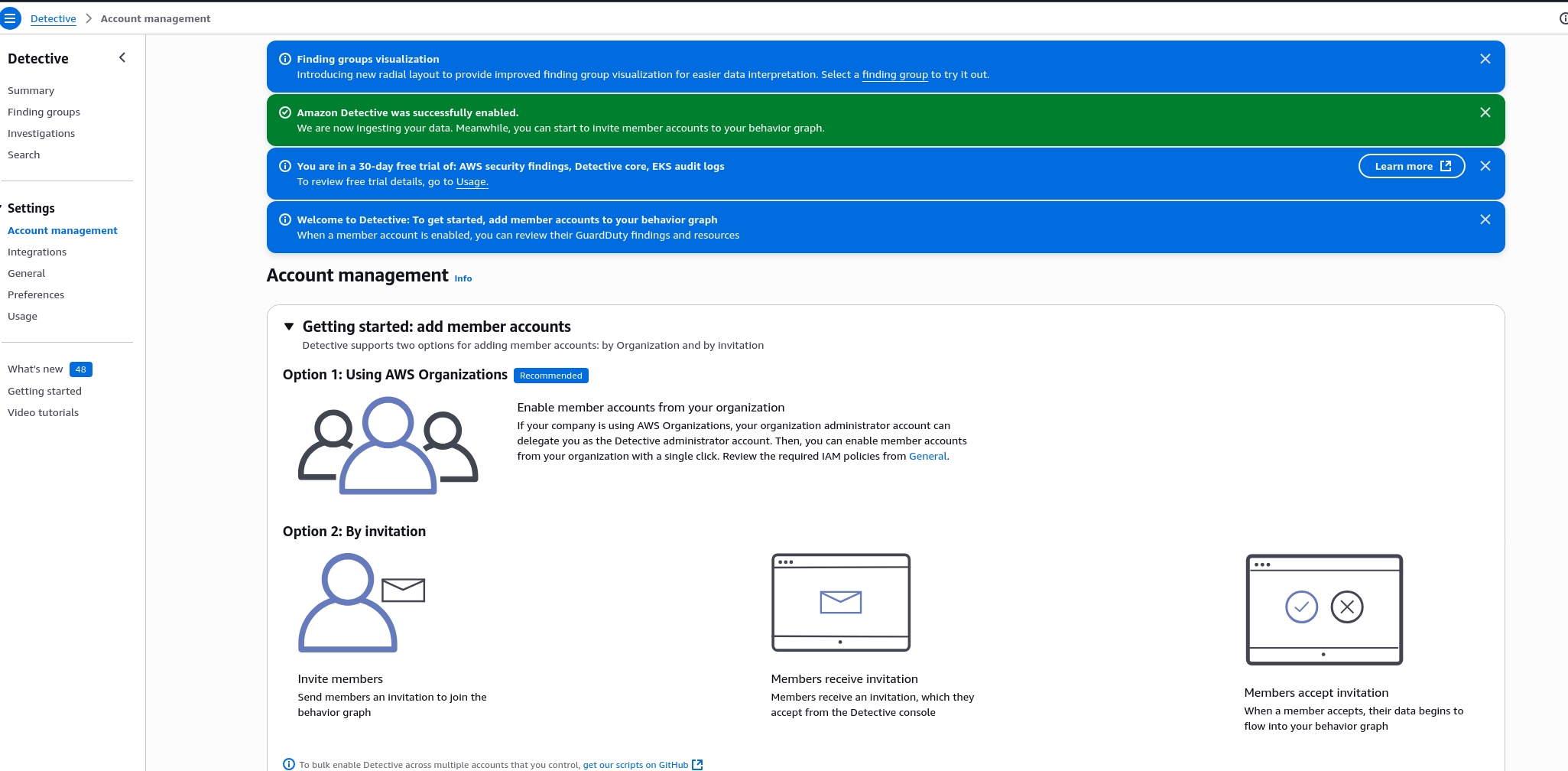Go to Summary in sidebar
This screenshot has height=771, width=1568.
click(31, 90)
